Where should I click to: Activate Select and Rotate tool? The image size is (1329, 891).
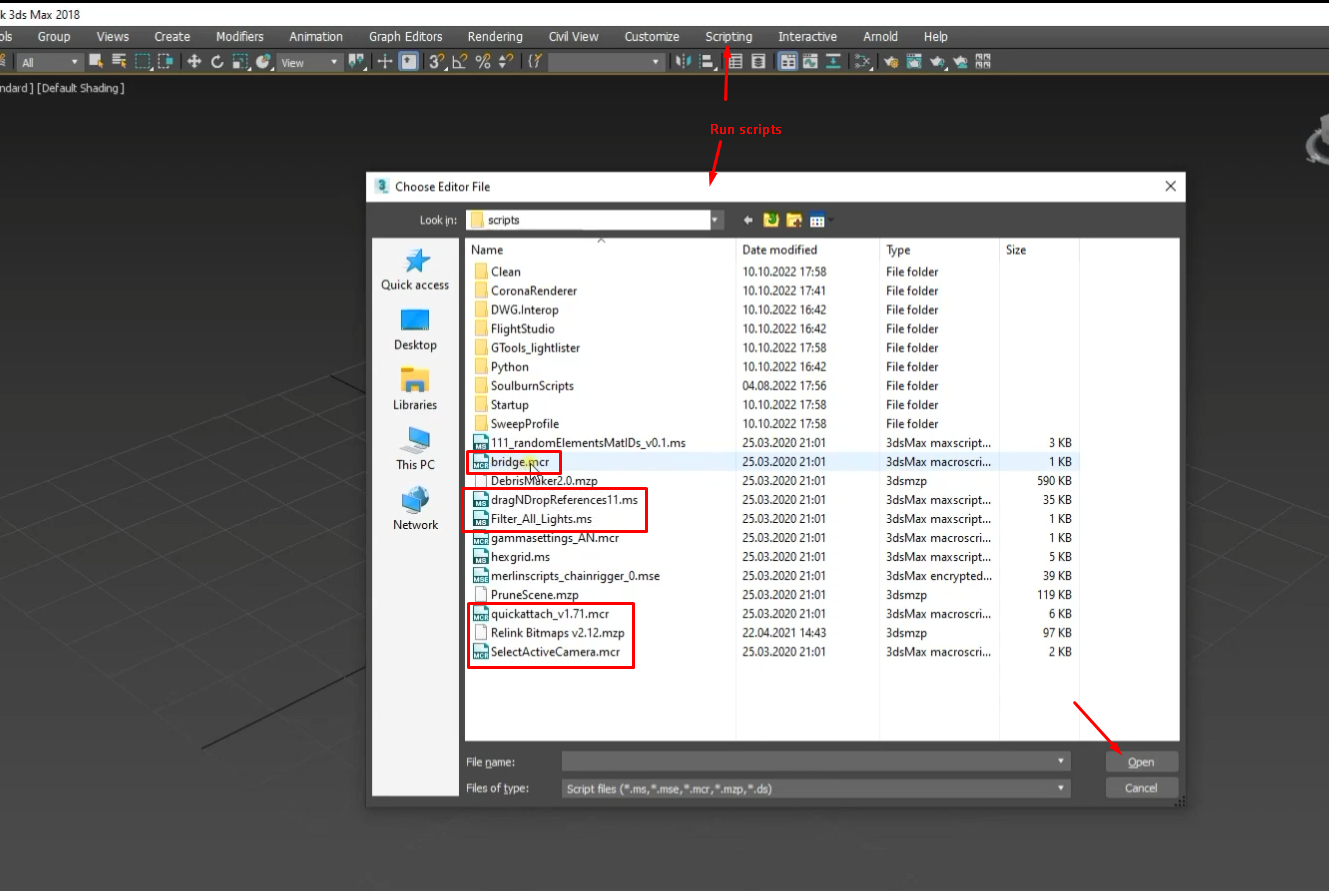(x=217, y=62)
